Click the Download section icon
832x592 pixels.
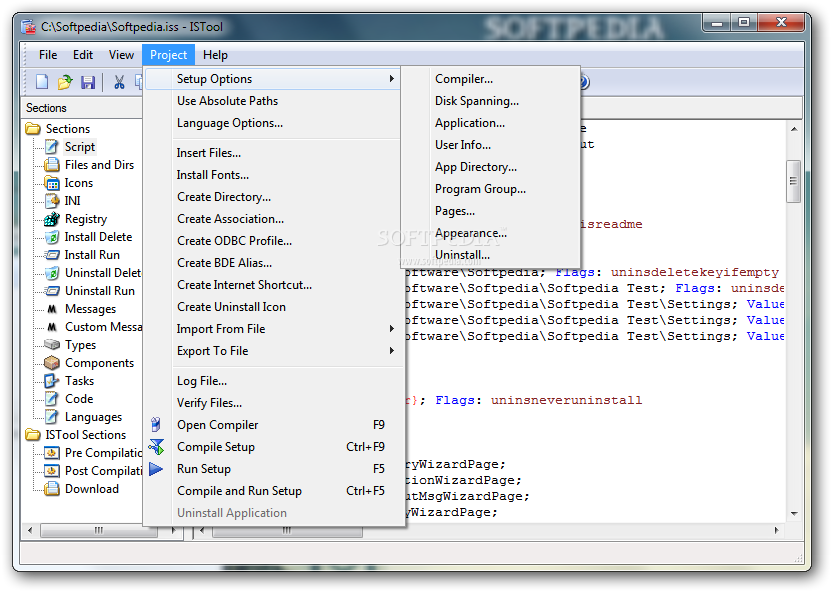coord(51,489)
